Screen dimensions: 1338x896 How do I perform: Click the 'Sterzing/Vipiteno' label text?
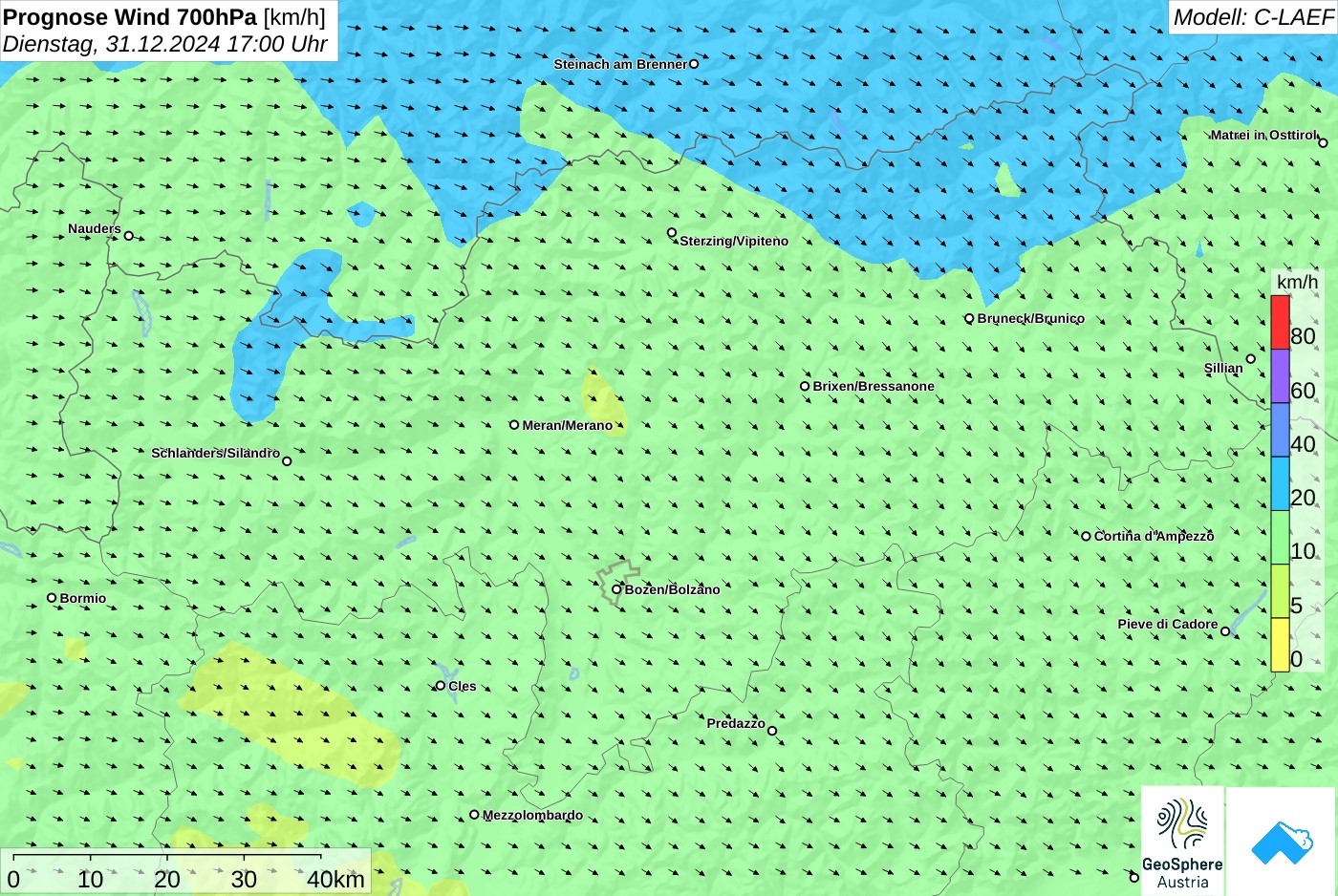point(734,241)
